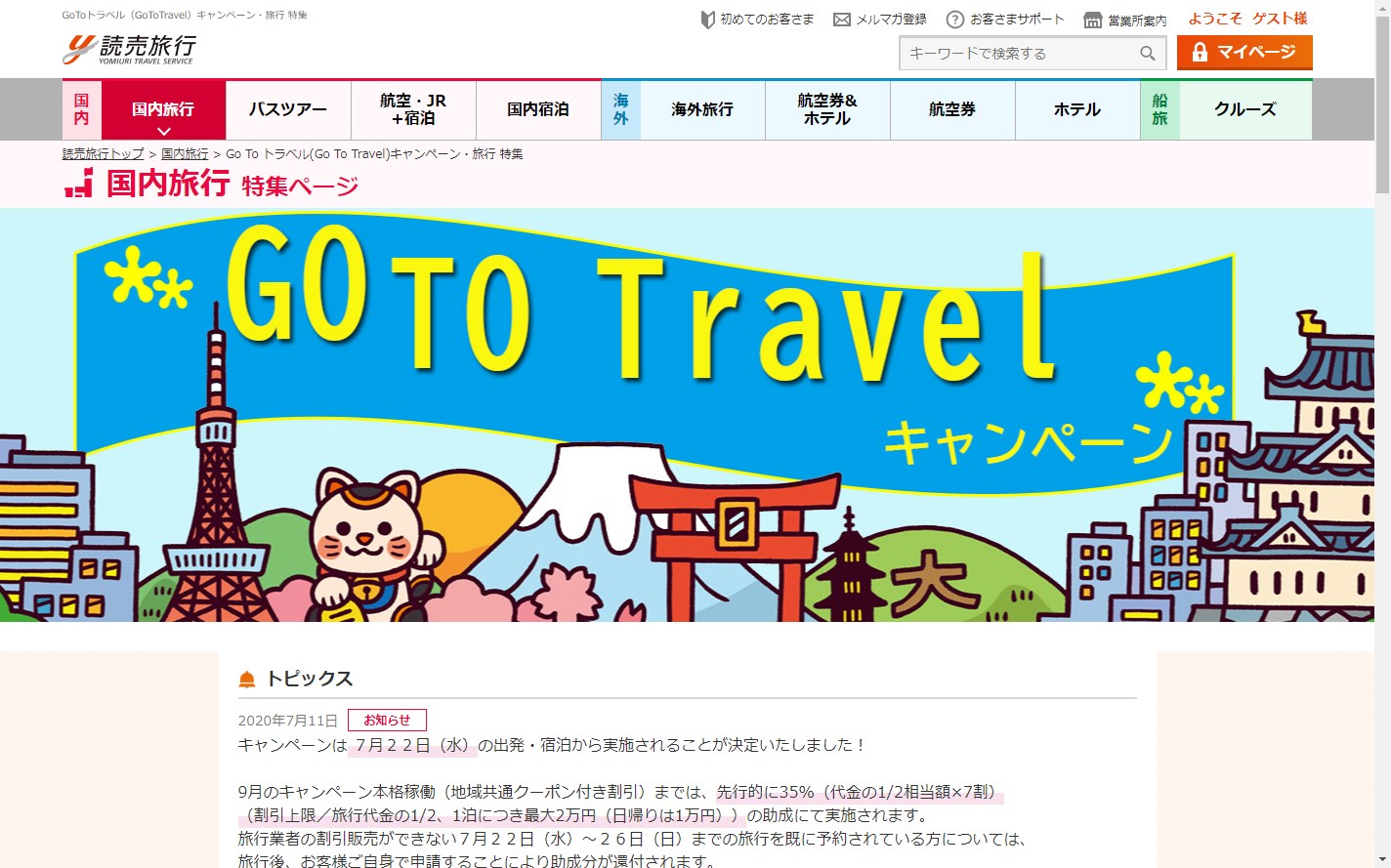Select the 航空・JR+宿泊 menu tab

[x=413, y=109]
